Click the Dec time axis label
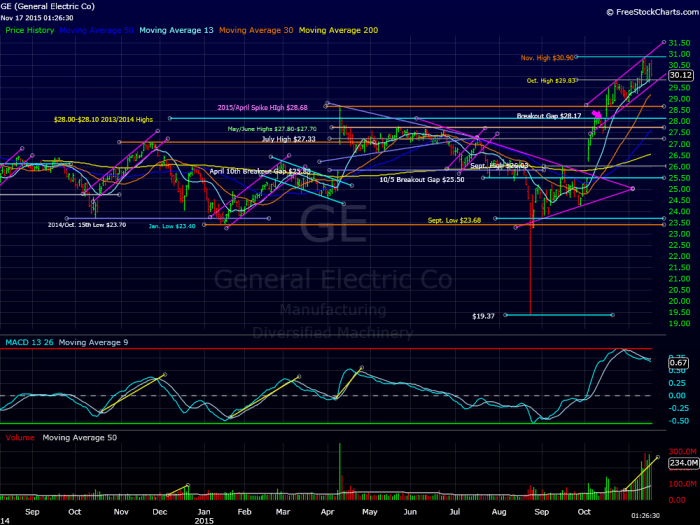 coord(160,512)
